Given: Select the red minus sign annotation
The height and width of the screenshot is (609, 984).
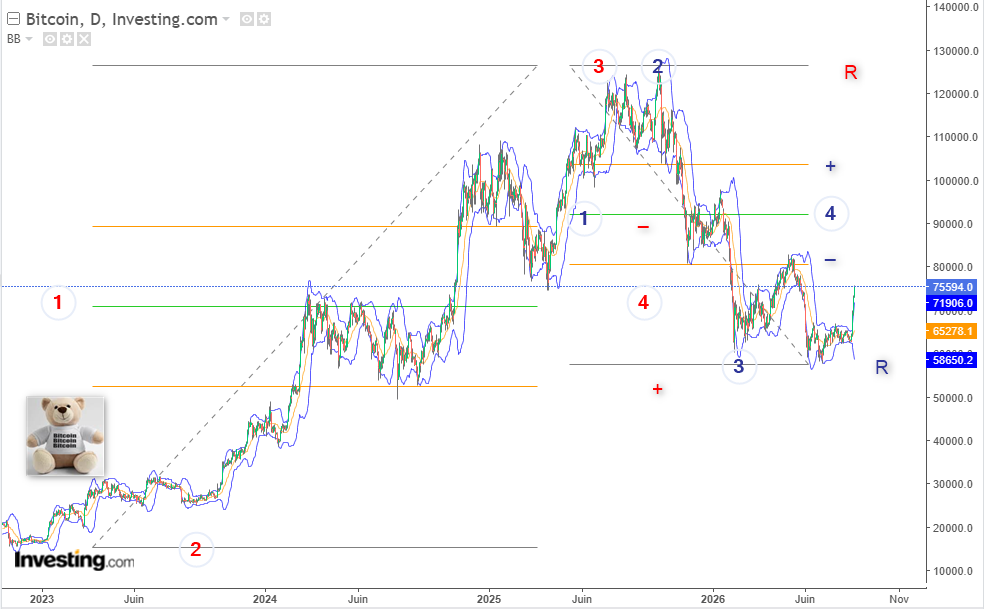Looking at the screenshot, I should [643, 227].
